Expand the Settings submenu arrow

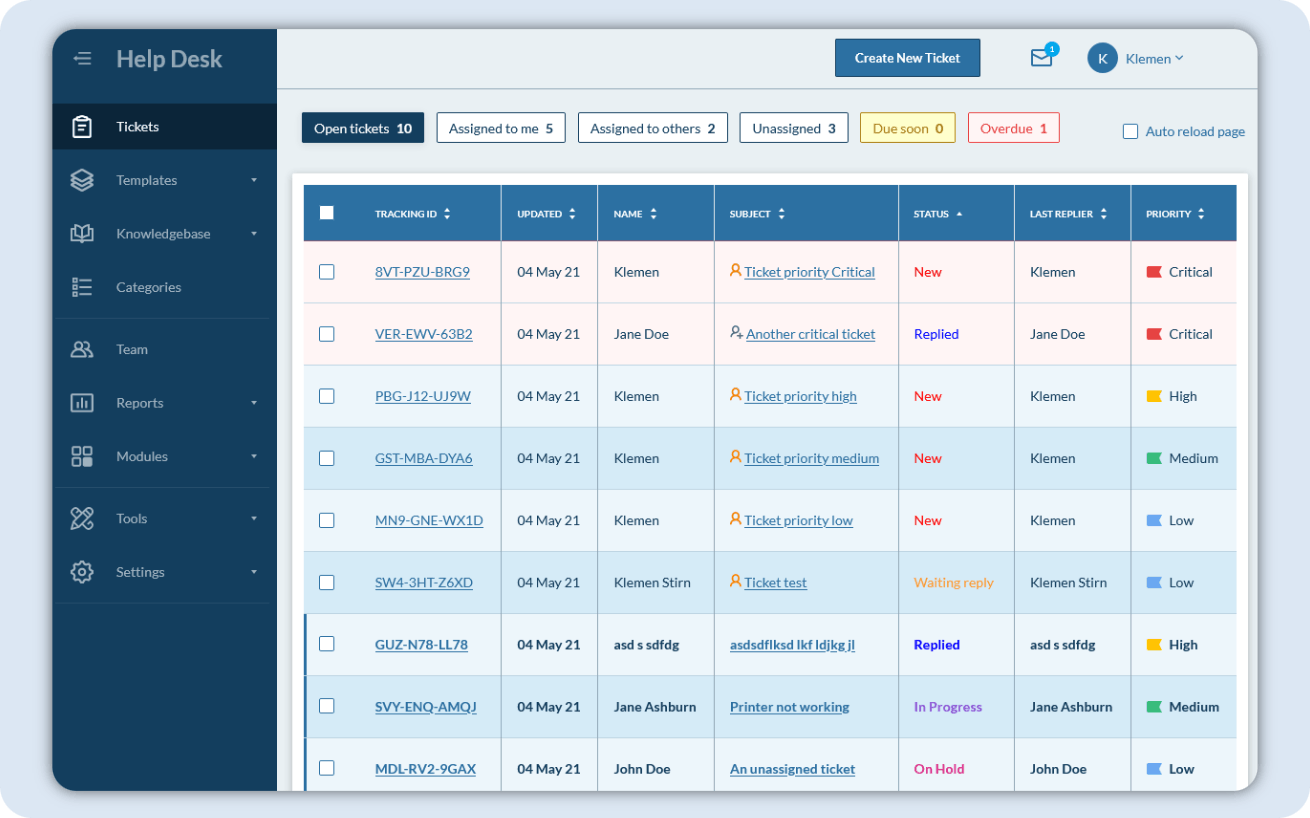pos(253,572)
